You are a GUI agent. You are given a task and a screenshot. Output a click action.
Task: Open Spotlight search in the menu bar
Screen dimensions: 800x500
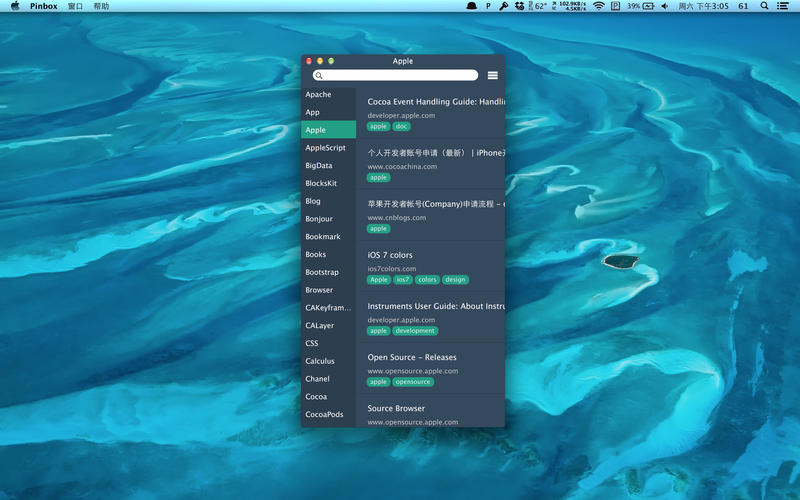point(765,6)
